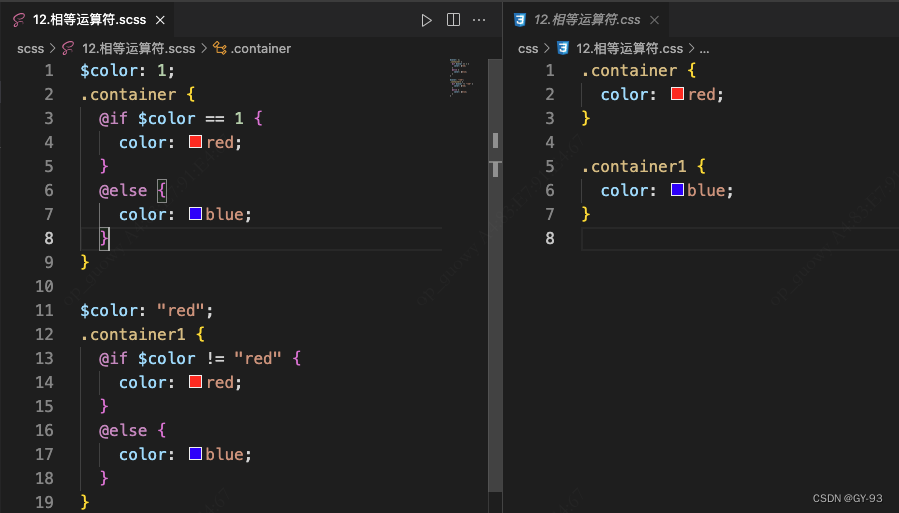This screenshot has width=899, height=513.
Task: Place cursor on '$color: 1;' line
Action: tap(127, 70)
